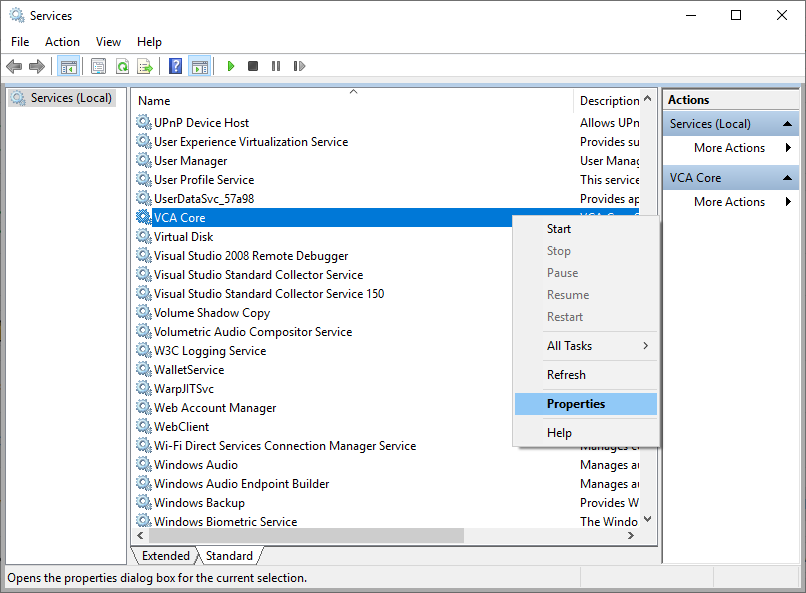The image size is (806, 593).
Task: Switch to the Extended tab
Action: (166, 556)
